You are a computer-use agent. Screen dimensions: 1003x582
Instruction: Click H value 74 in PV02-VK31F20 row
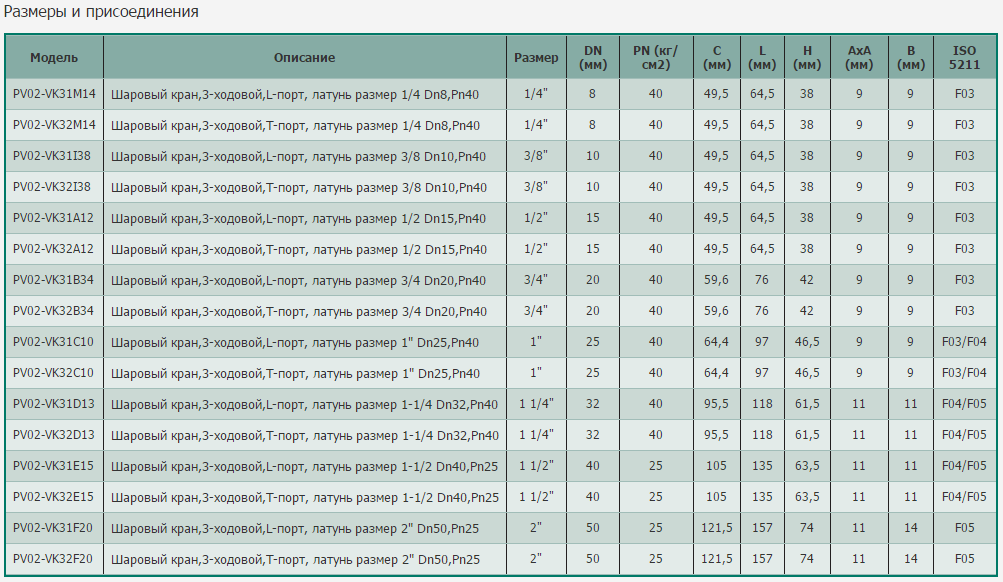pyautogui.click(x=807, y=528)
